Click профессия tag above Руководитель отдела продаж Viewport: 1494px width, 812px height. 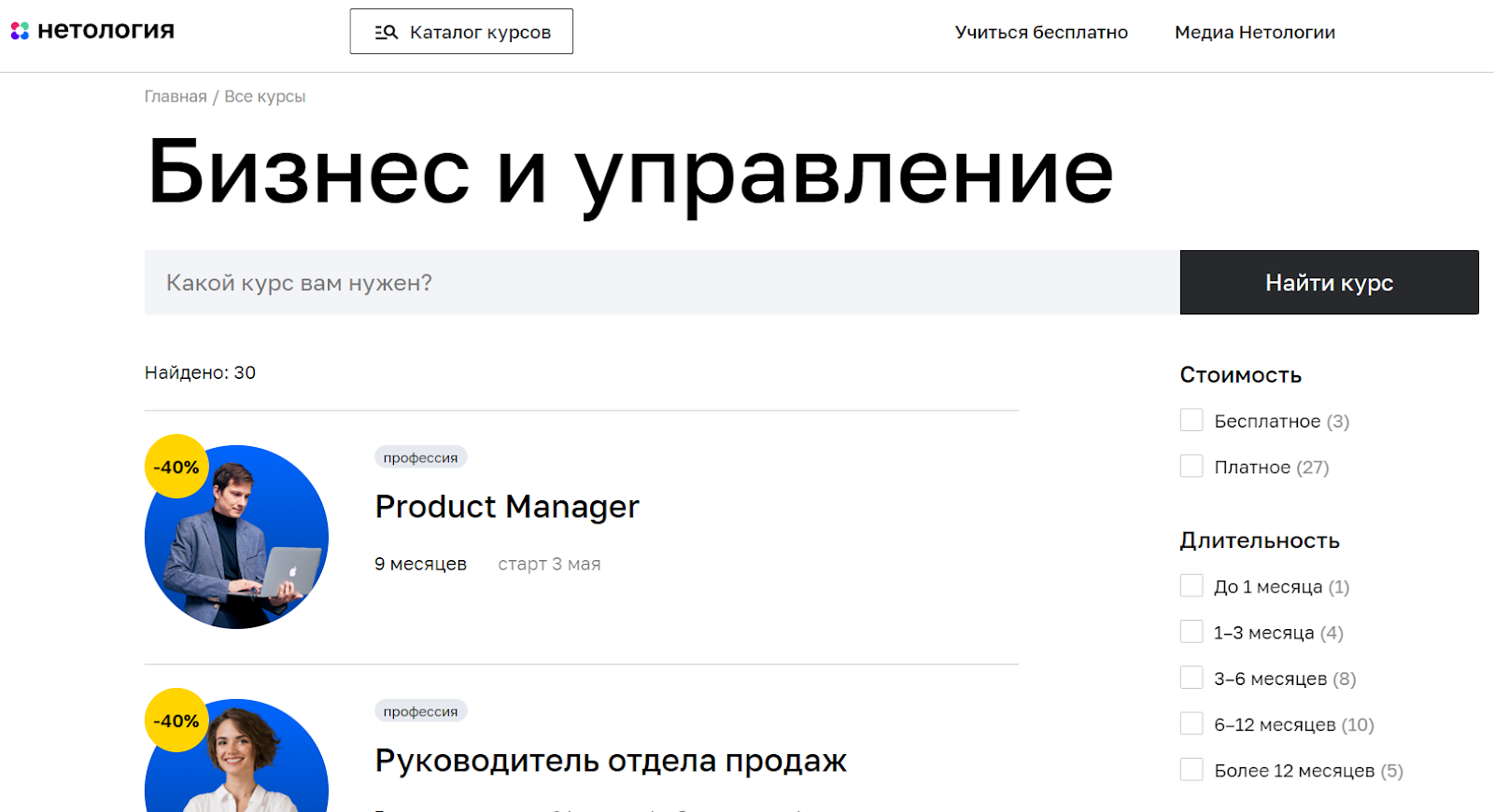[x=420, y=711]
